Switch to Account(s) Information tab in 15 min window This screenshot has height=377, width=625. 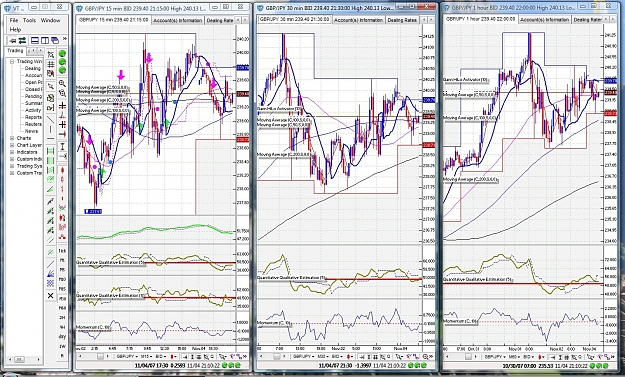(178, 20)
